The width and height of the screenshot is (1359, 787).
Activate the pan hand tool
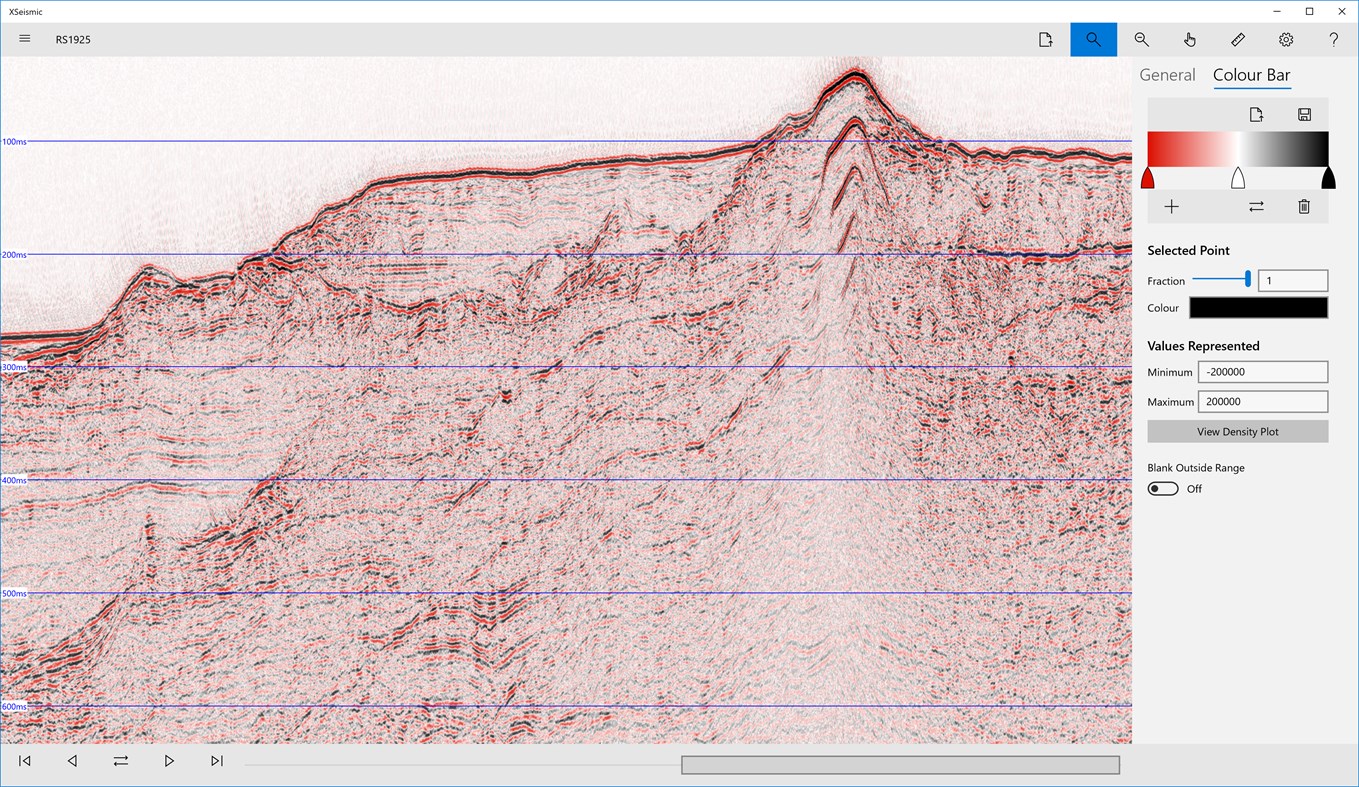(x=1189, y=39)
